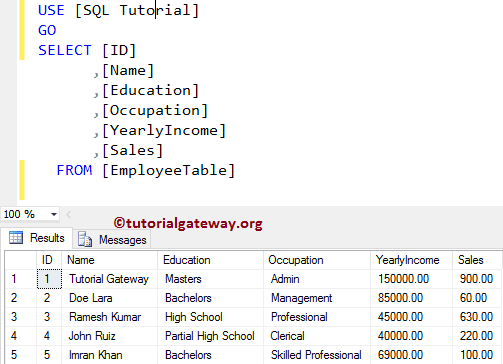Click the Messages tab document icon
Image resolution: width=503 pixels, height=364 pixels.
point(85,239)
